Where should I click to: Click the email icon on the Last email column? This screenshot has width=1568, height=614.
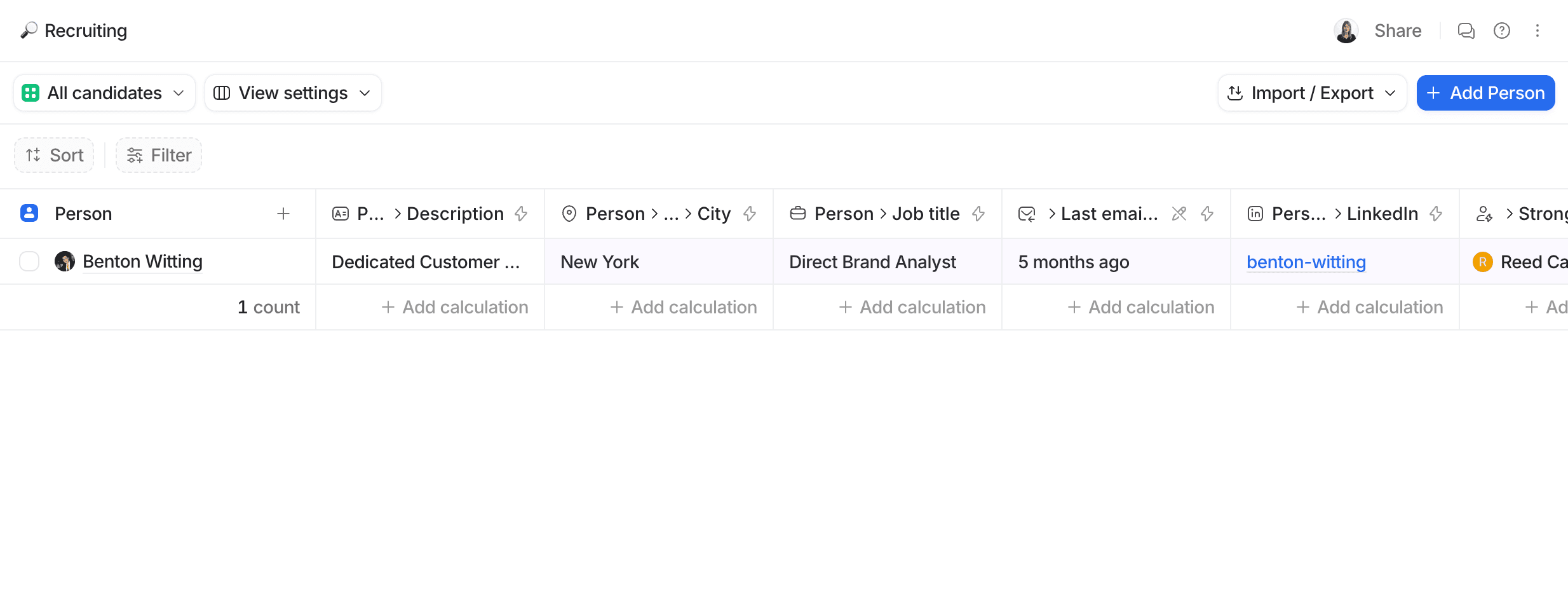point(1026,214)
